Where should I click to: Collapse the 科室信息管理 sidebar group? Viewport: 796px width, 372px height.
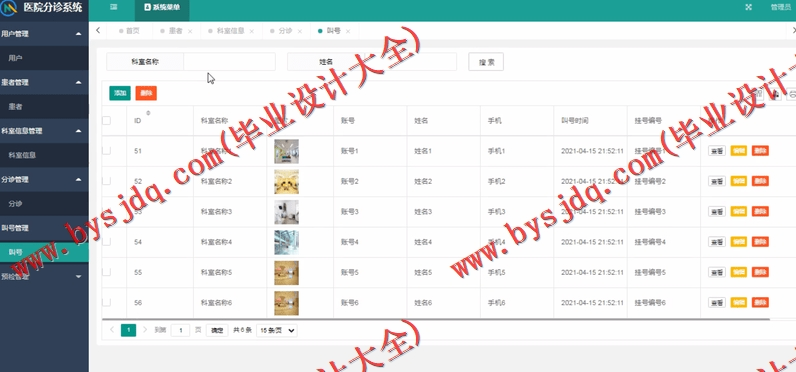[44, 131]
